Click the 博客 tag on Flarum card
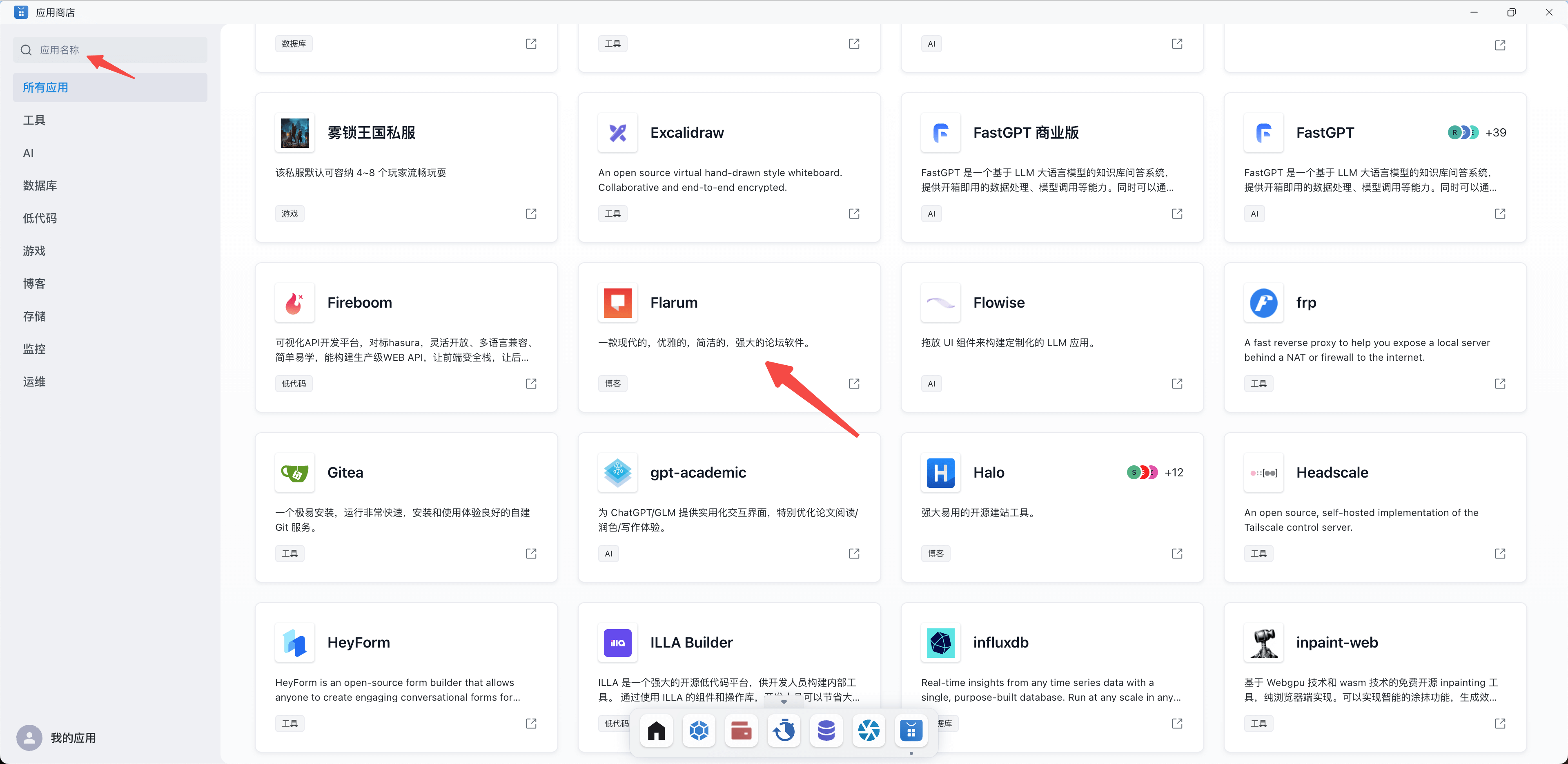The height and width of the screenshot is (764, 1568). tap(613, 383)
